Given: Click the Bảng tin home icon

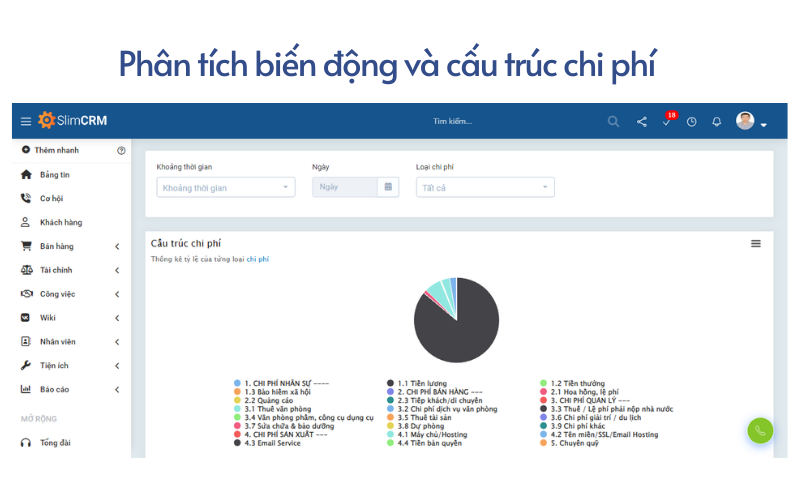Looking at the screenshot, I should pos(26,174).
